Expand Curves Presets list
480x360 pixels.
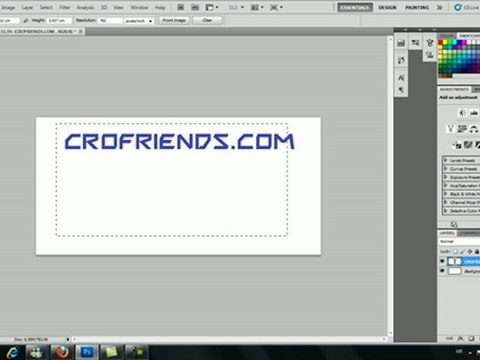click(x=445, y=169)
